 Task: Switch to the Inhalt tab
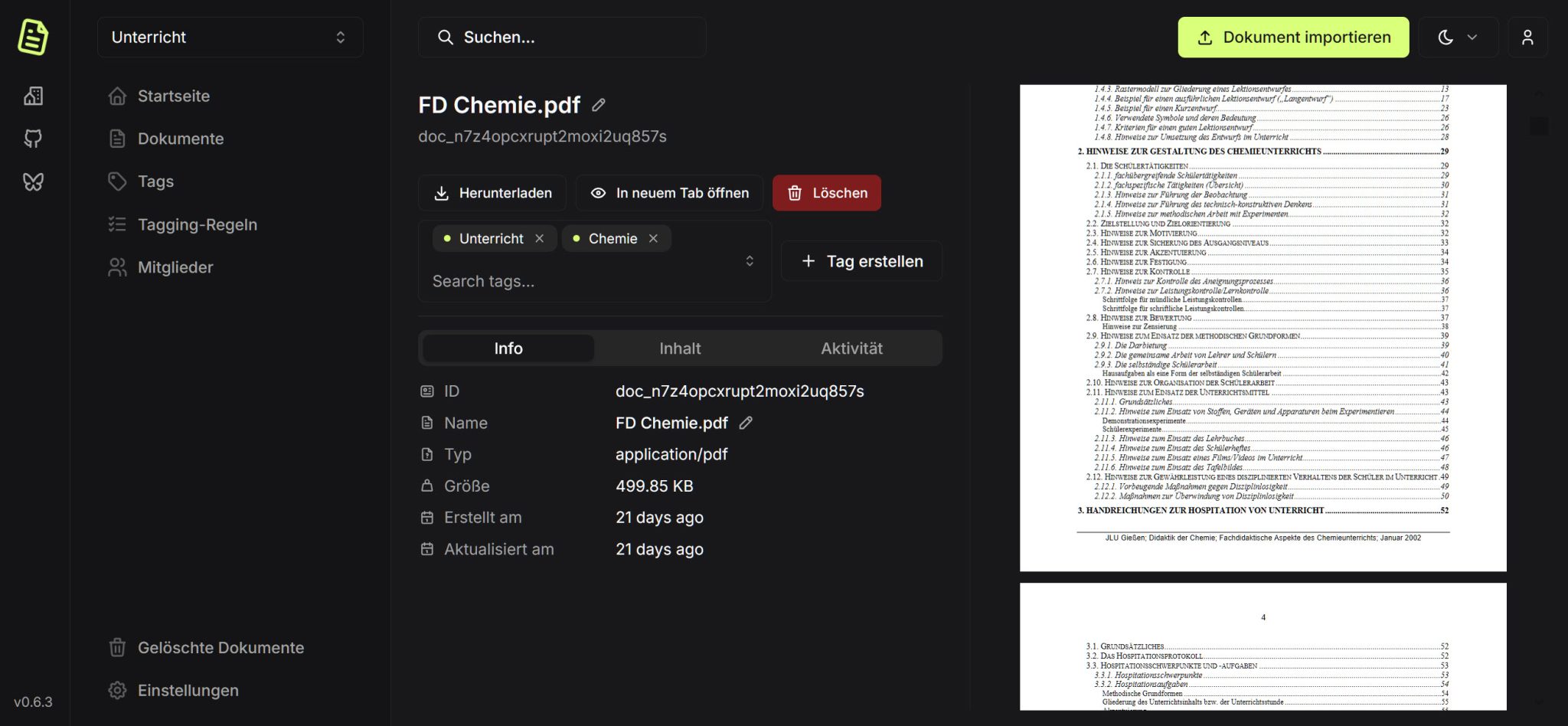(x=680, y=348)
